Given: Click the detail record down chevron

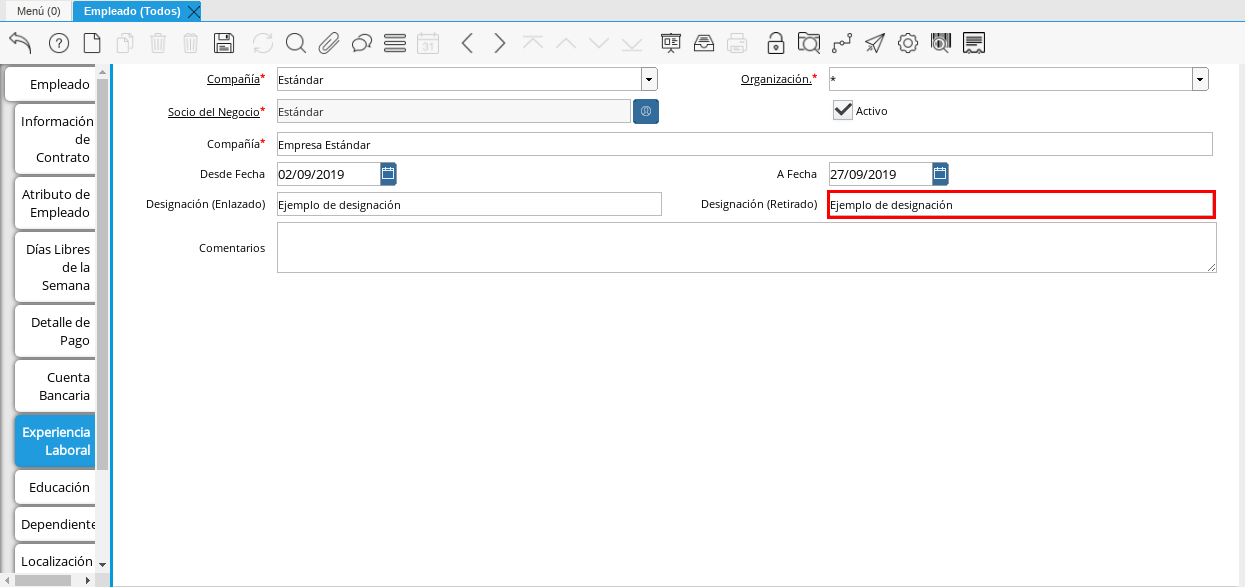Looking at the screenshot, I should click(x=599, y=43).
